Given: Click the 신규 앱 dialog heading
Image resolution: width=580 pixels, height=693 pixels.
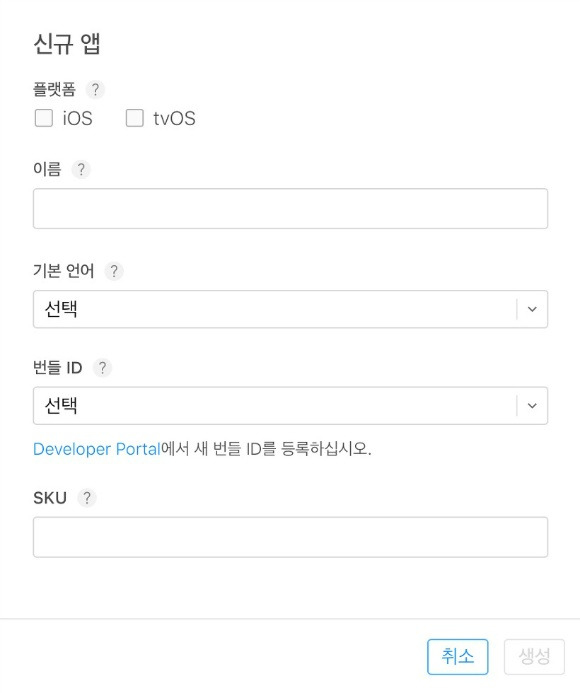Looking at the screenshot, I should tap(67, 44).
